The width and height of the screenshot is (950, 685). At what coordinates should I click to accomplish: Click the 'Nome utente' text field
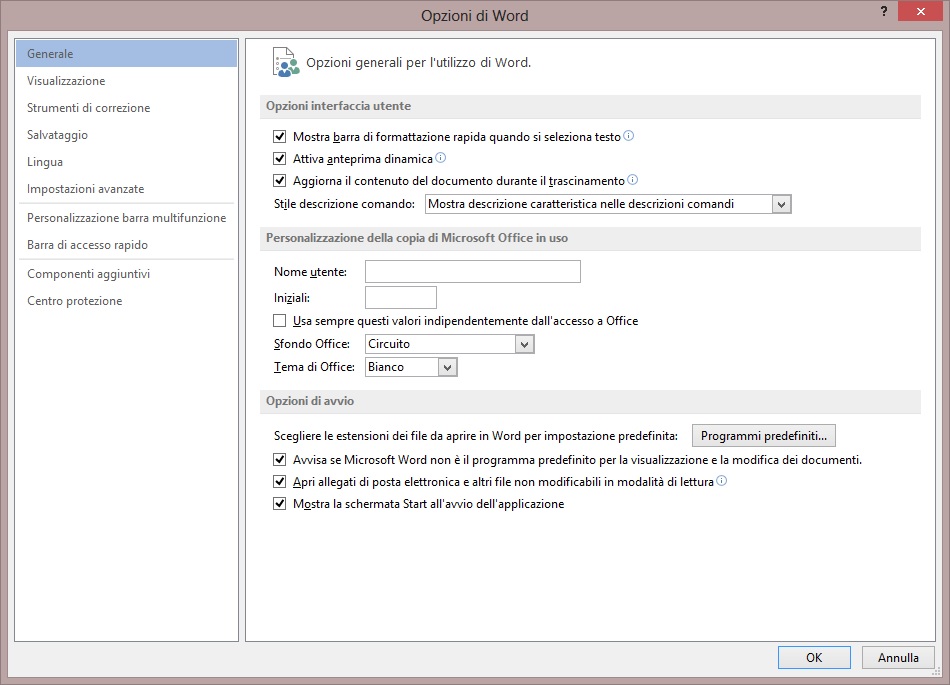tap(473, 271)
